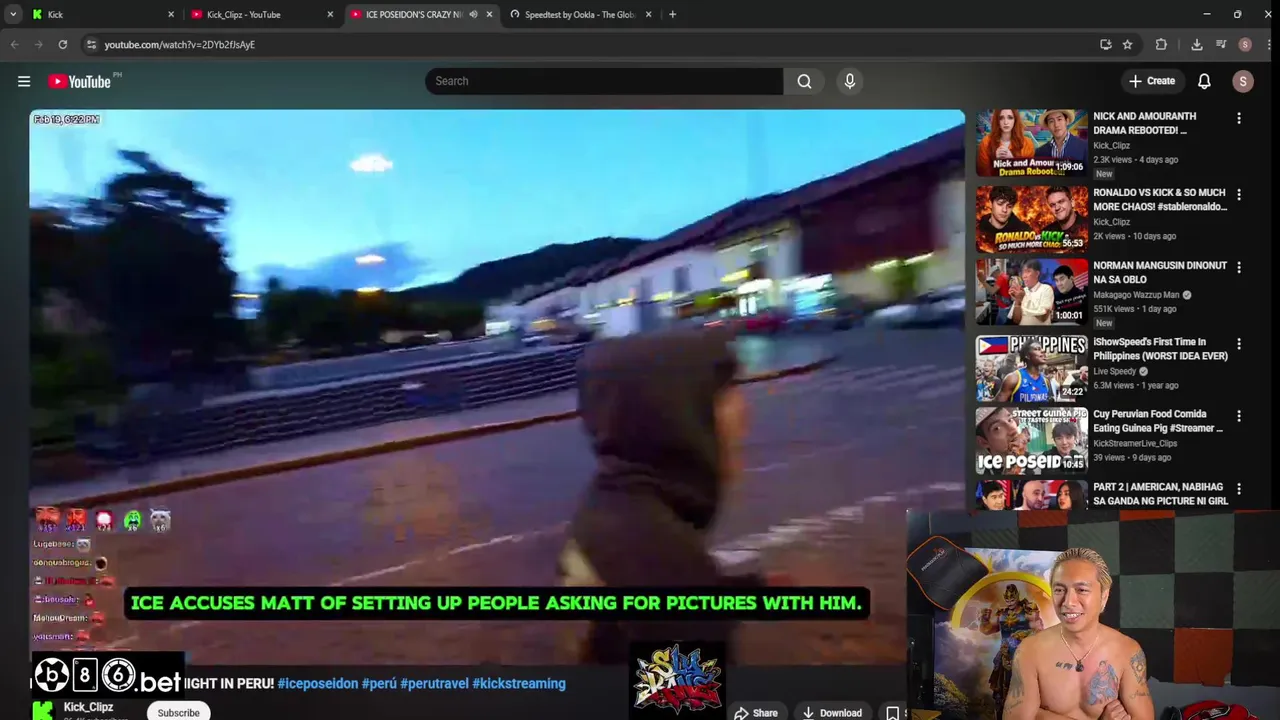Open more options for PART 2 AMERICAN video
The image size is (1280, 720).
1238,488
